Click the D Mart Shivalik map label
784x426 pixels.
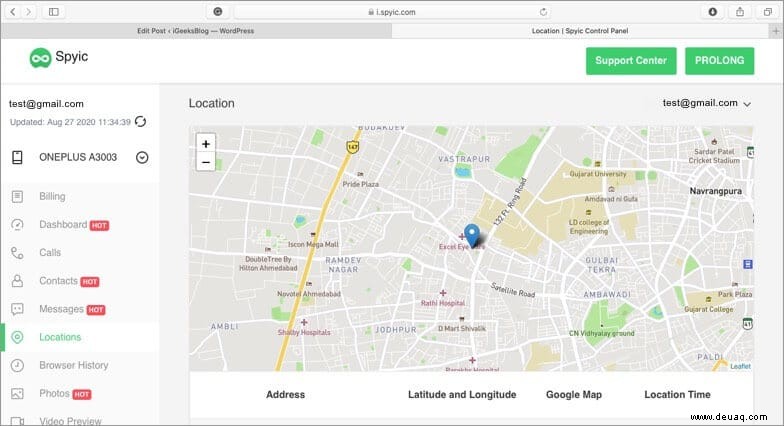coord(462,328)
